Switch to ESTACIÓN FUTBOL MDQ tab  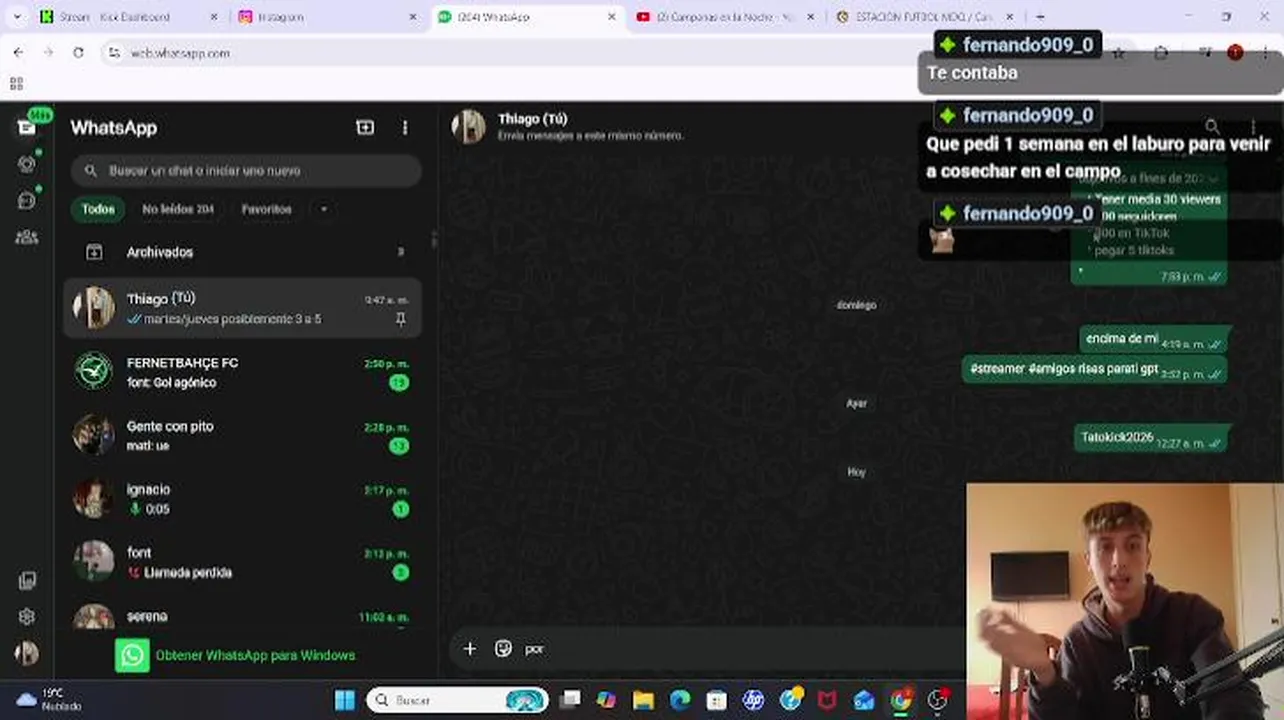(925, 17)
